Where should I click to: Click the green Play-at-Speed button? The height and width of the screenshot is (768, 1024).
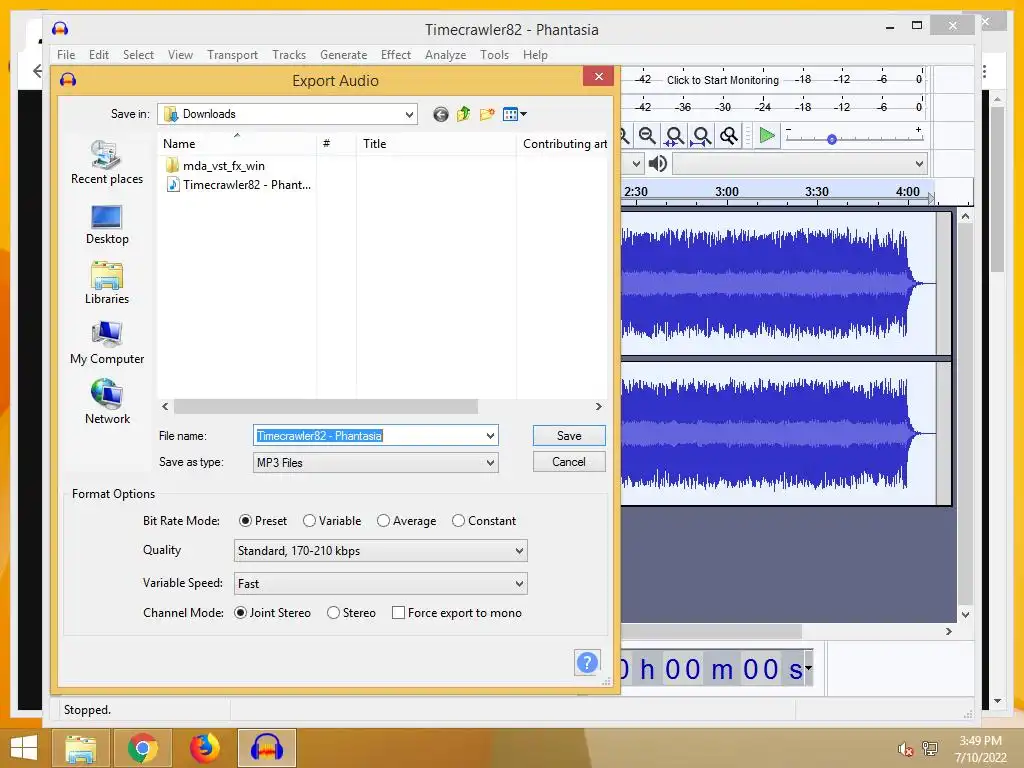pyautogui.click(x=767, y=136)
